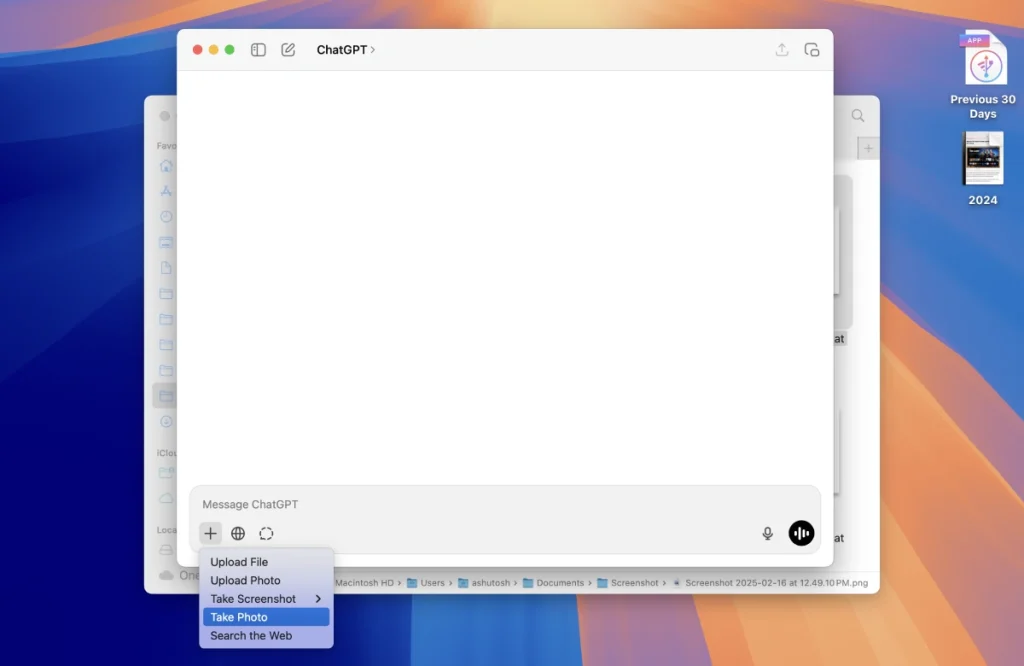The height and width of the screenshot is (666, 1024).
Task: Click the Message ChatGPT input field
Action: pos(504,504)
